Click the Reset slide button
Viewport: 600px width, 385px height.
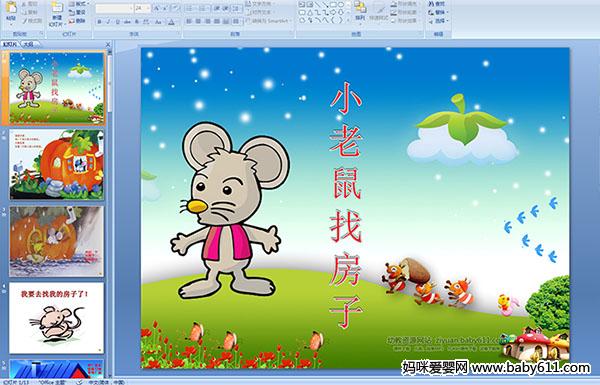77,12
